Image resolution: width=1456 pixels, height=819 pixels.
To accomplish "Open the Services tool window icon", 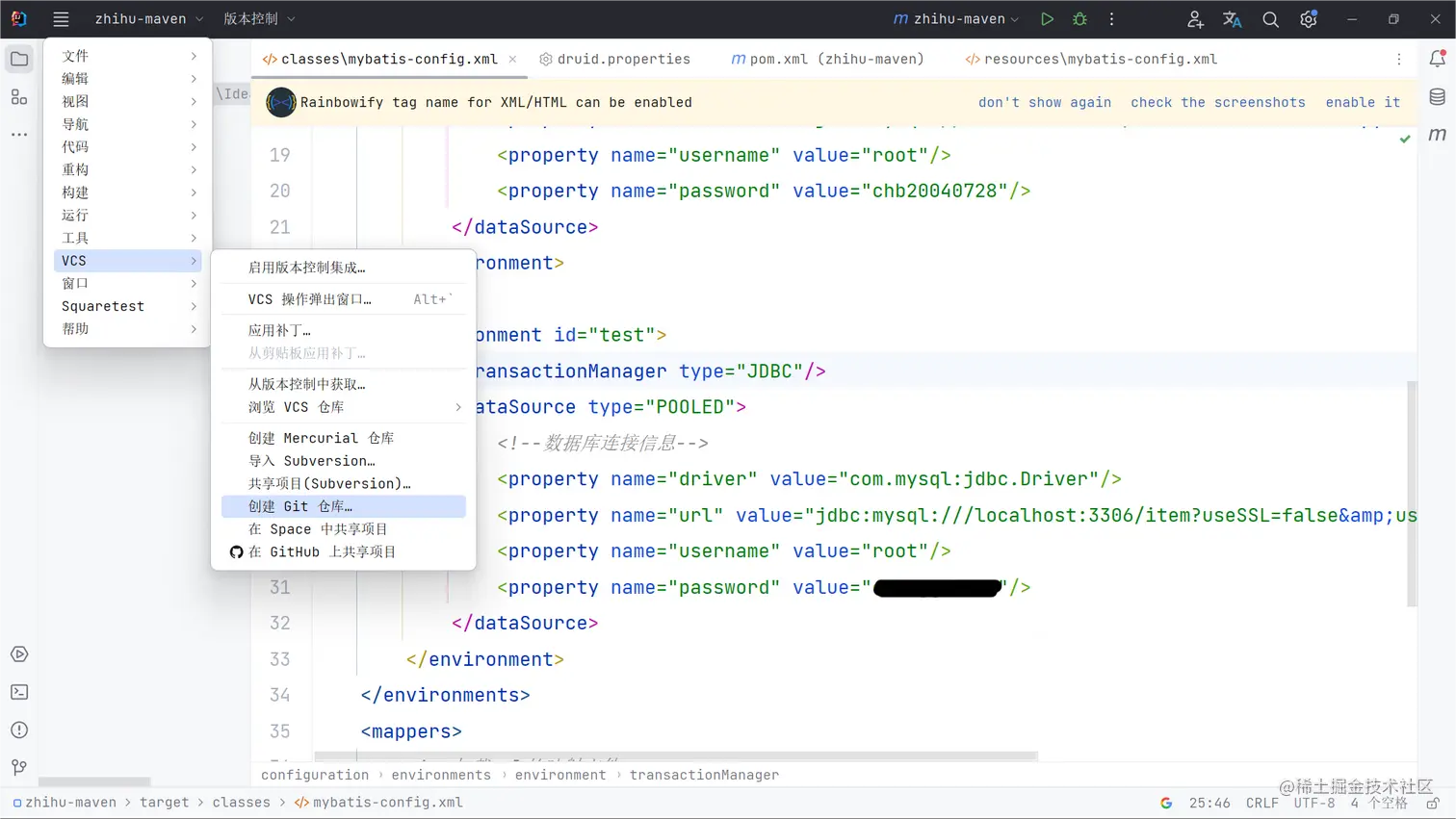I will pyautogui.click(x=19, y=654).
